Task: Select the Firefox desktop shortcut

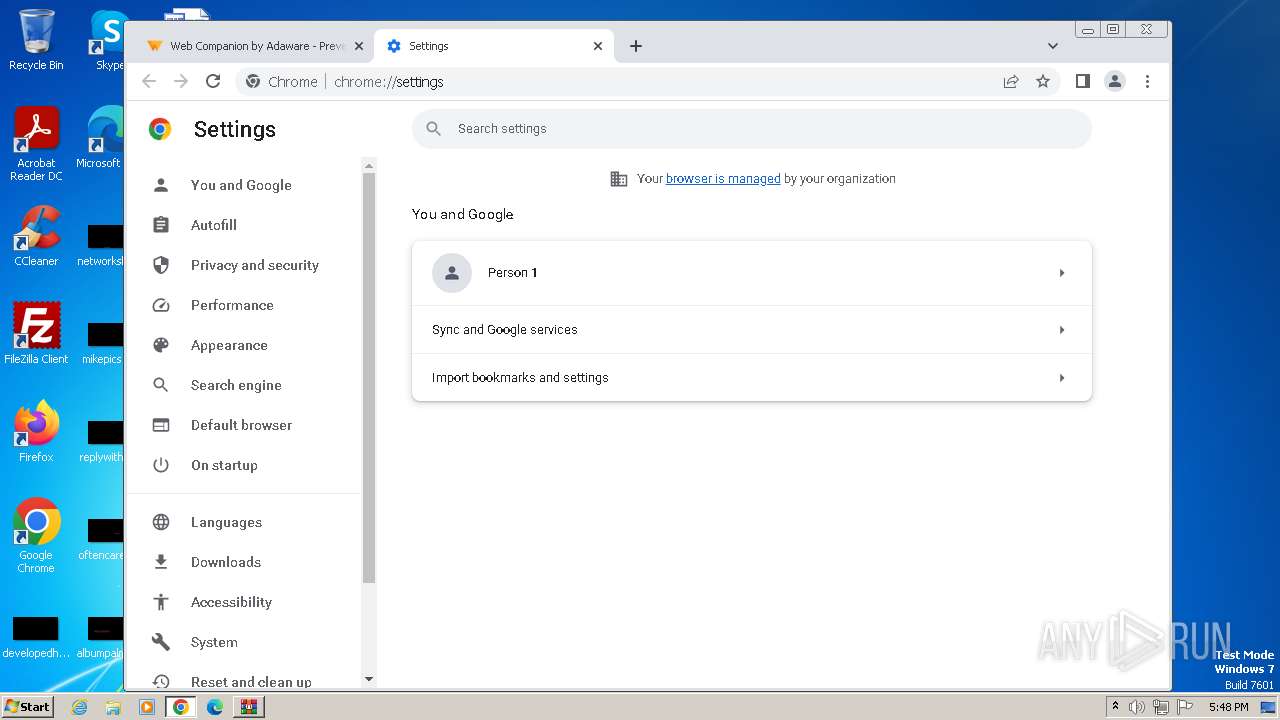Action: 36,431
